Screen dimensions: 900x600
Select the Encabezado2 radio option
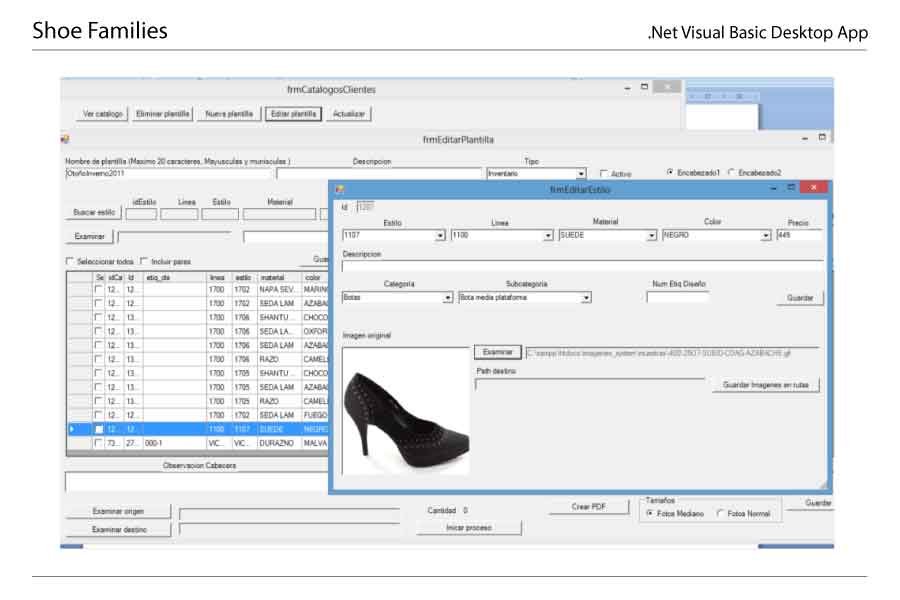click(731, 173)
